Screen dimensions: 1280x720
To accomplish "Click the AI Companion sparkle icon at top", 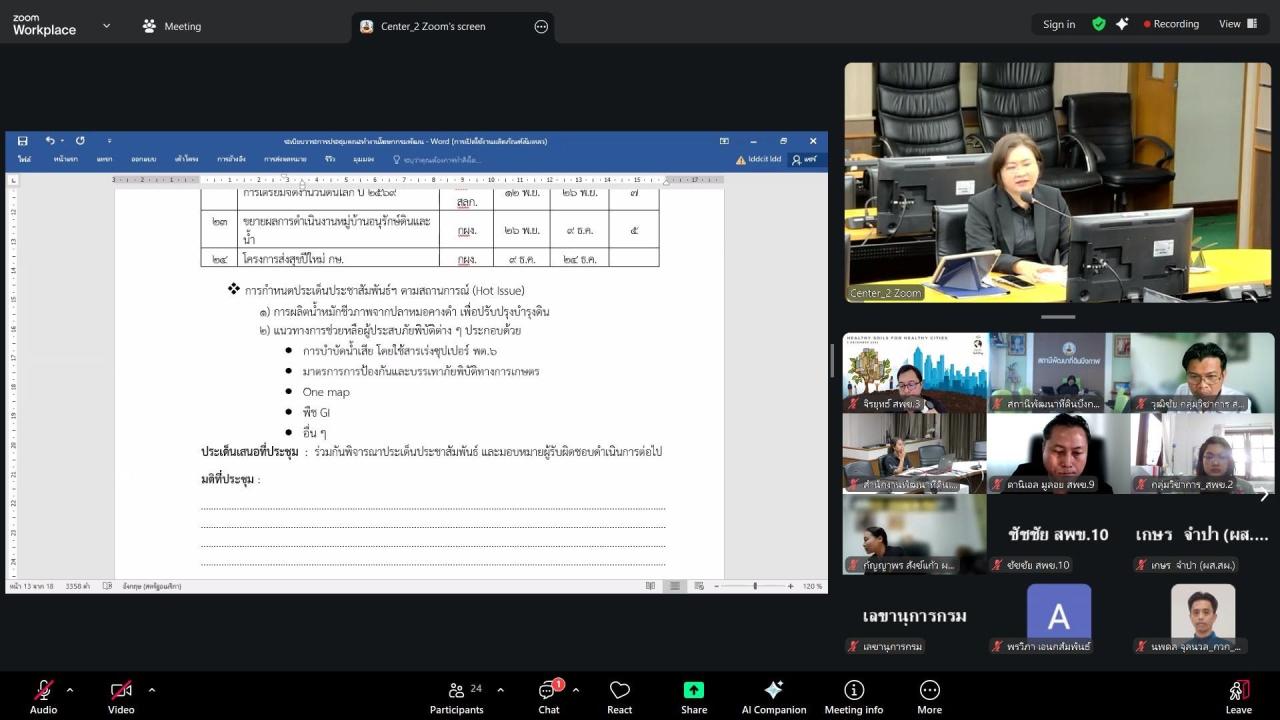I will [x=1122, y=24].
